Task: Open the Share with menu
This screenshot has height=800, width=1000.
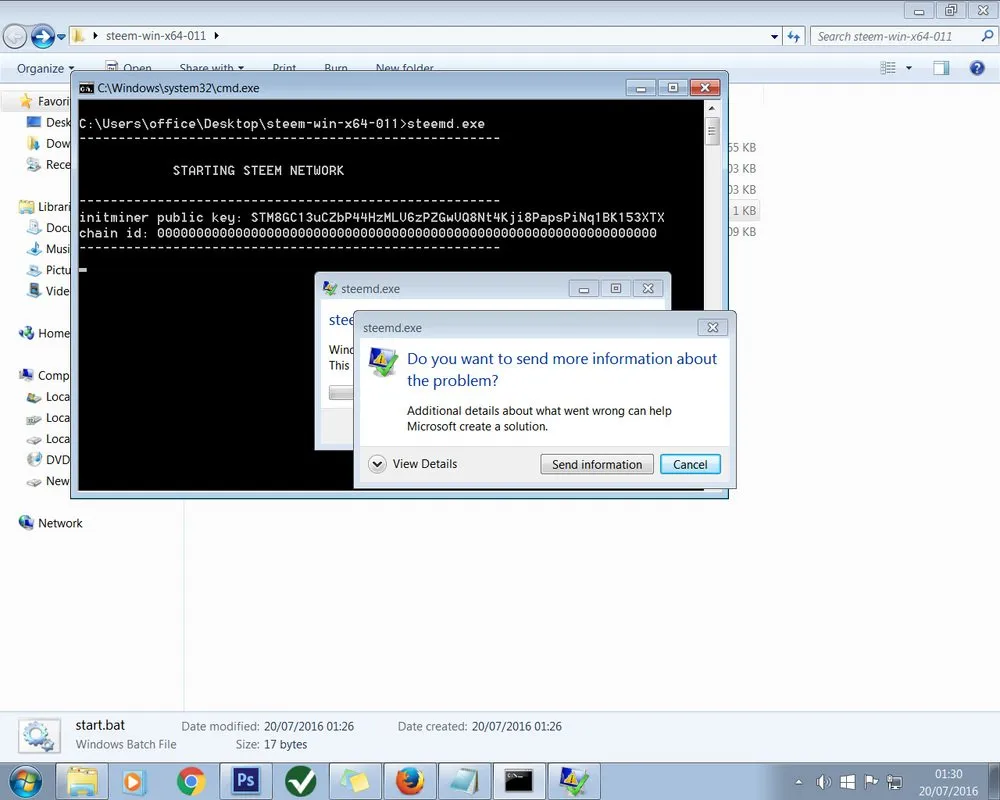Action: tap(211, 67)
